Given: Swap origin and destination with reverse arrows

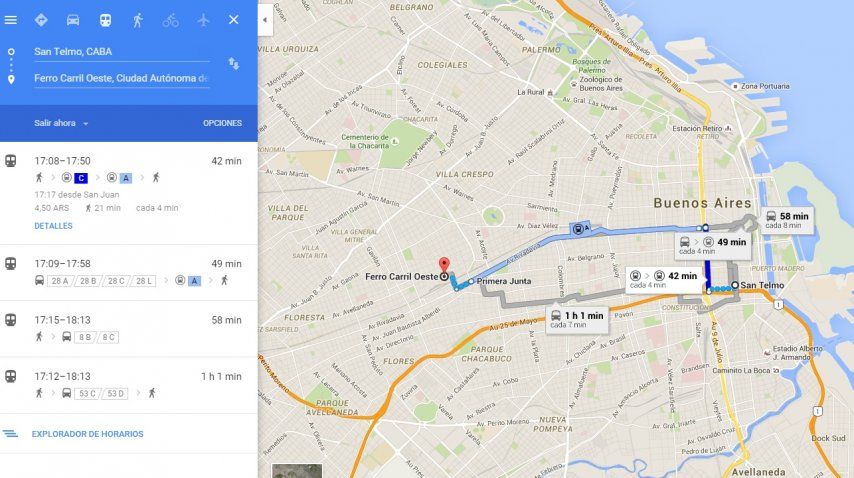Looking at the screenshot, I should 234,64.
